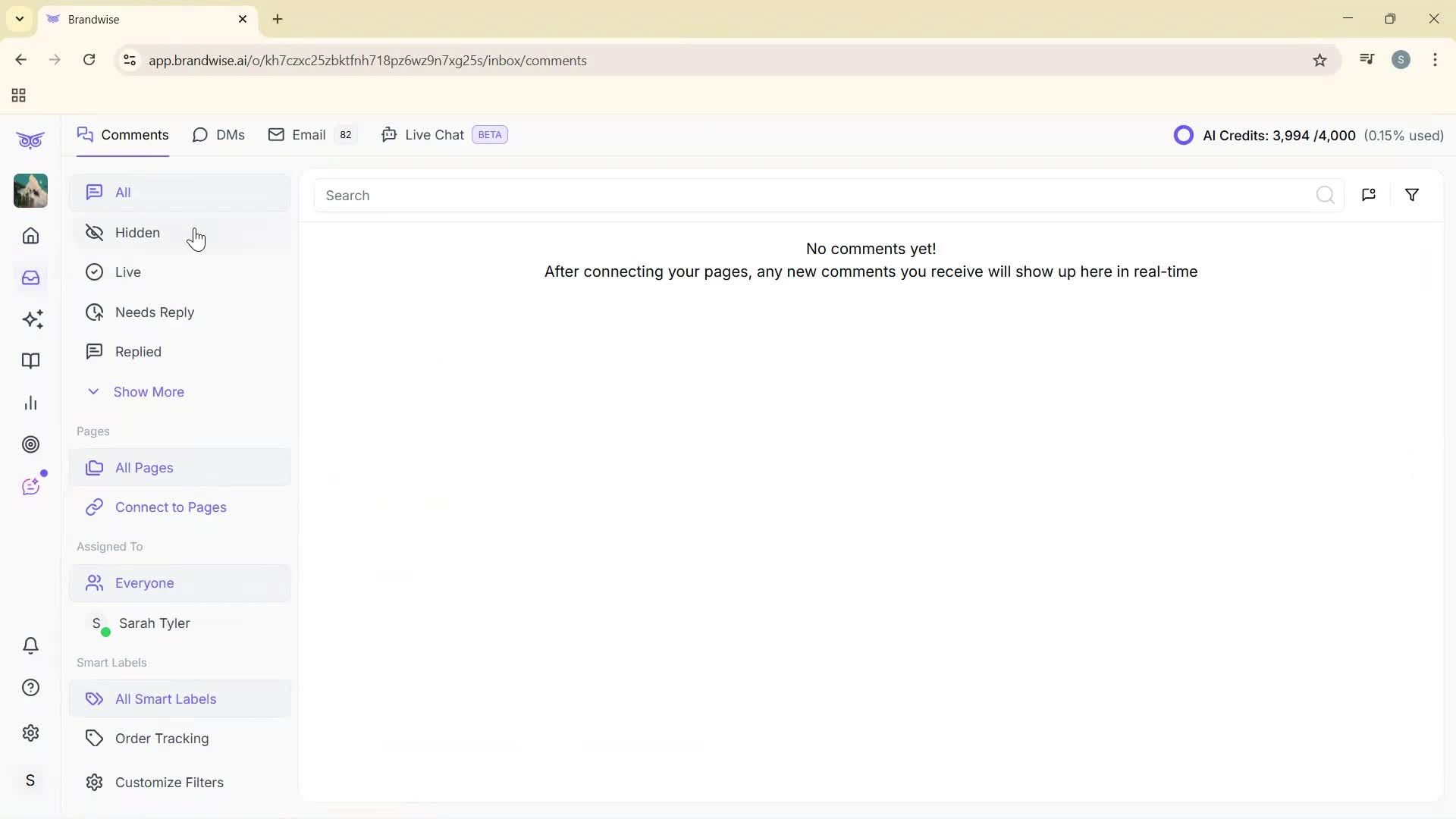Select the Inbox icon in the sidebar

(x=30, y=278)
